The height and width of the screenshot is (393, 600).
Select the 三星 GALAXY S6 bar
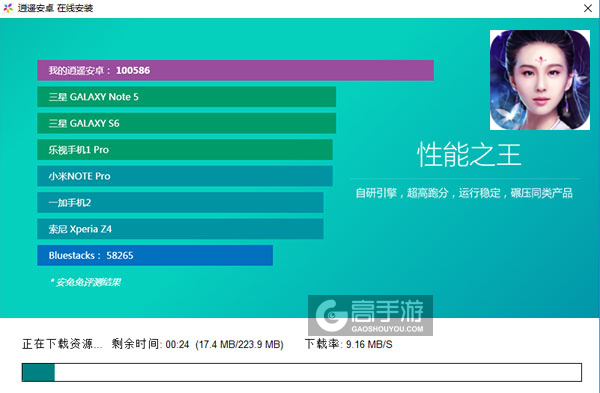pos(186,123)
